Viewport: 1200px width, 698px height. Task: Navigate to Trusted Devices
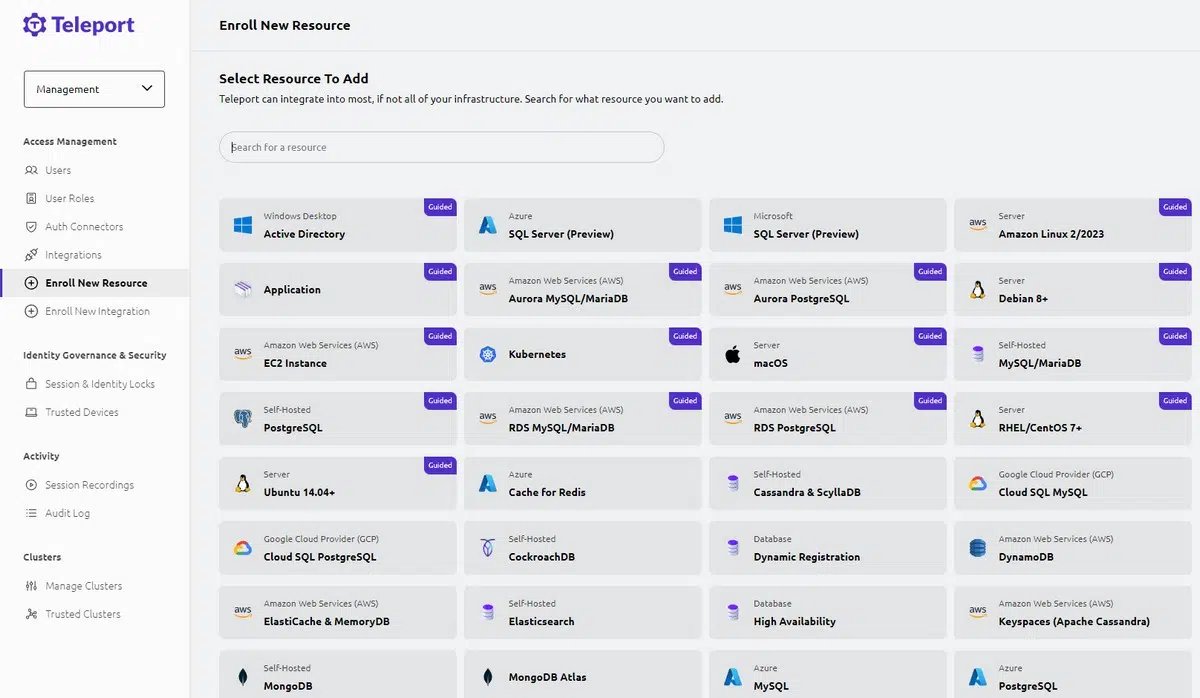(81, 412)
